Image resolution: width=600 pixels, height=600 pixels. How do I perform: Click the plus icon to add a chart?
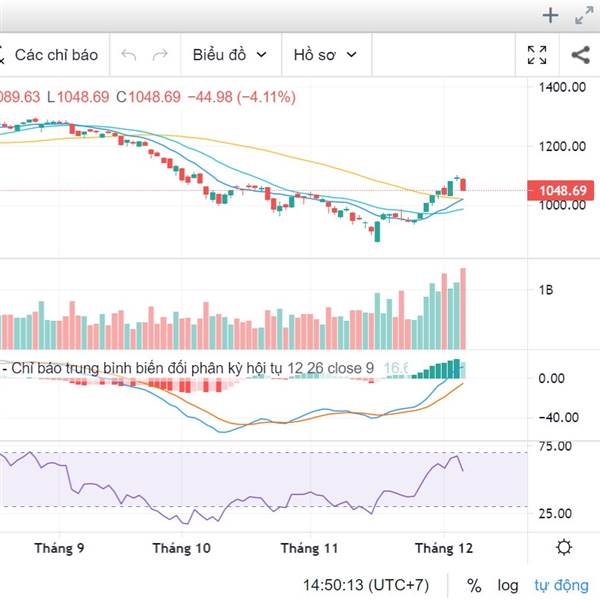coord(550,15)
